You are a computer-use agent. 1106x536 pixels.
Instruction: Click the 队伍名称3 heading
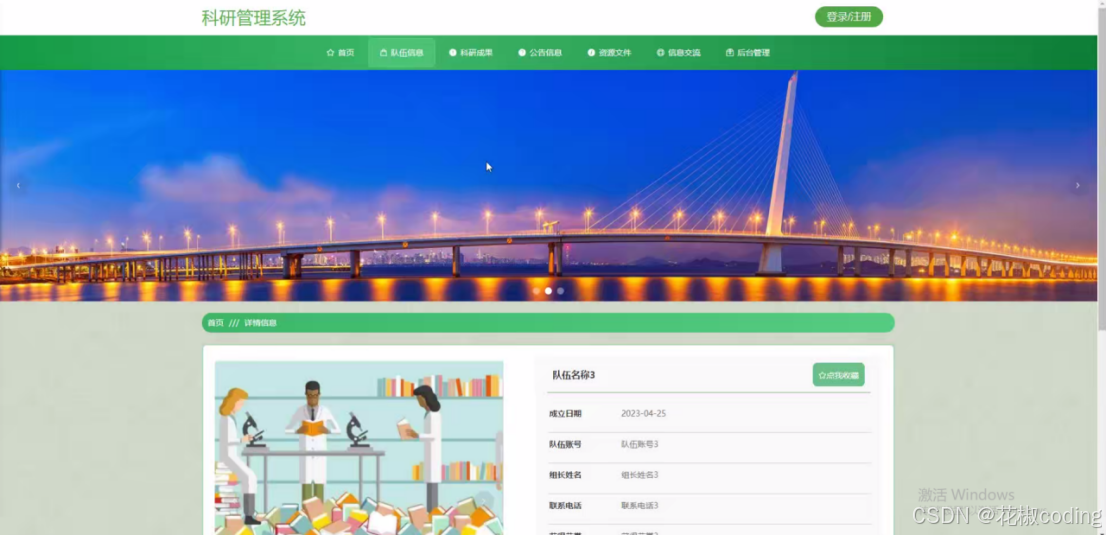pyautogui.click(x=573, y=375)
